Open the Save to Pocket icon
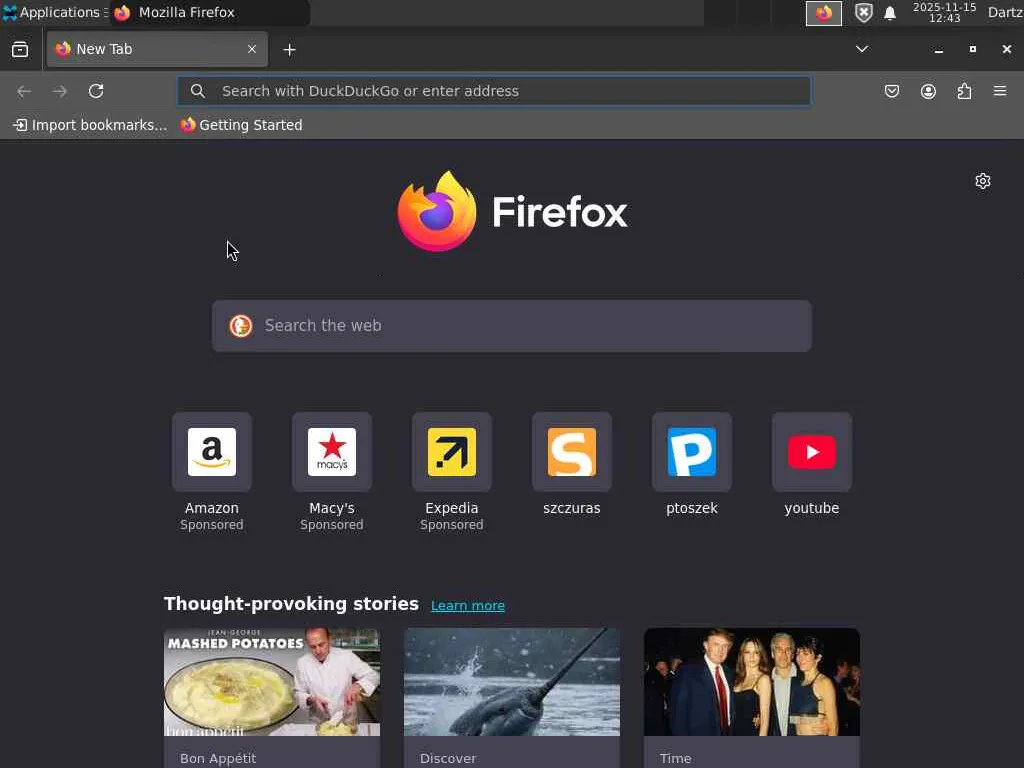Image resolution: width=1024 pixels, height=768 pixels. 892,91
